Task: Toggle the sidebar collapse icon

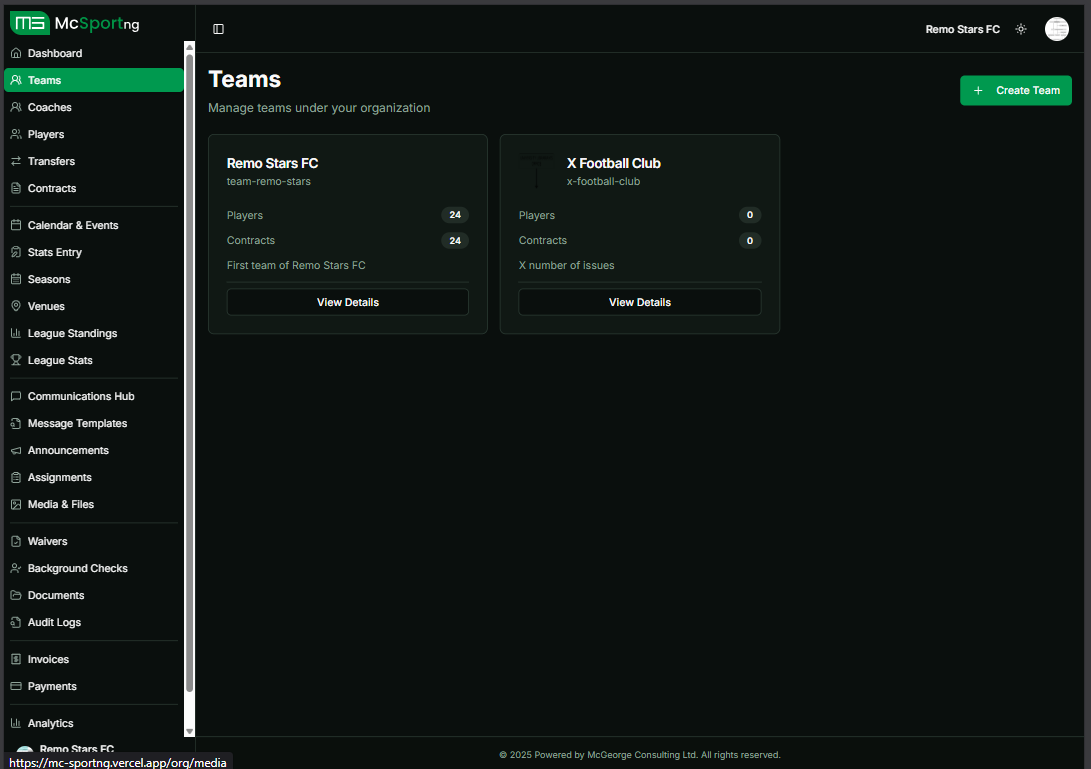Action: (x=219, y=29)
